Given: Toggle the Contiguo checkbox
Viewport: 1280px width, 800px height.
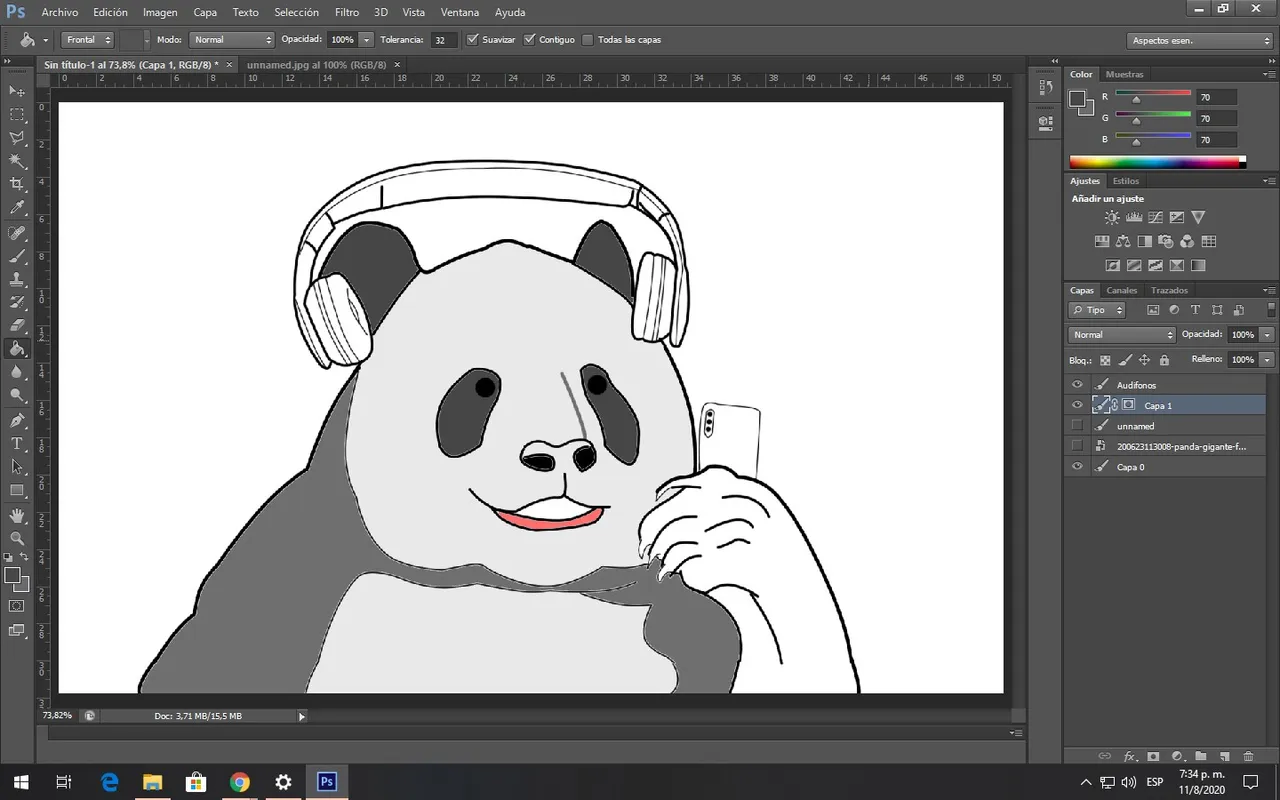Looking at the screenshot, I should point(530,40).
